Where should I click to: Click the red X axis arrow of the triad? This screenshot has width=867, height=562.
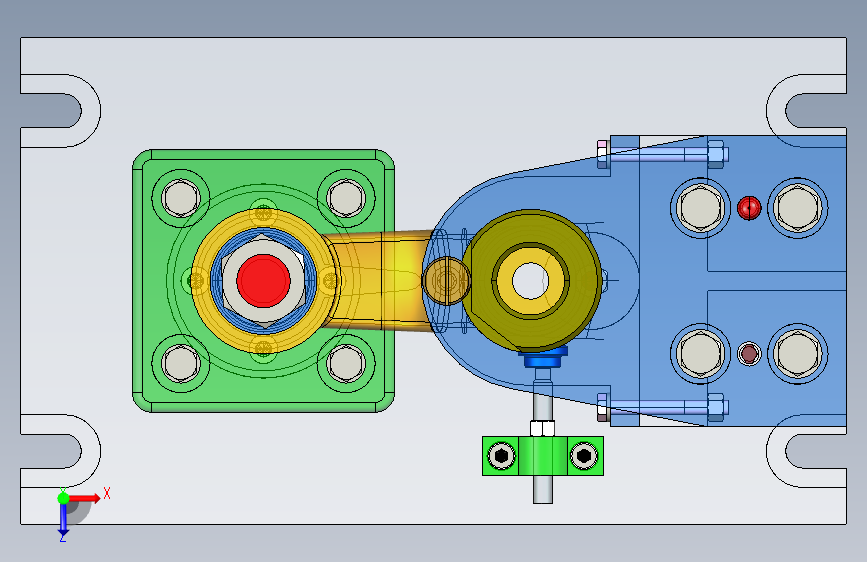86,498
